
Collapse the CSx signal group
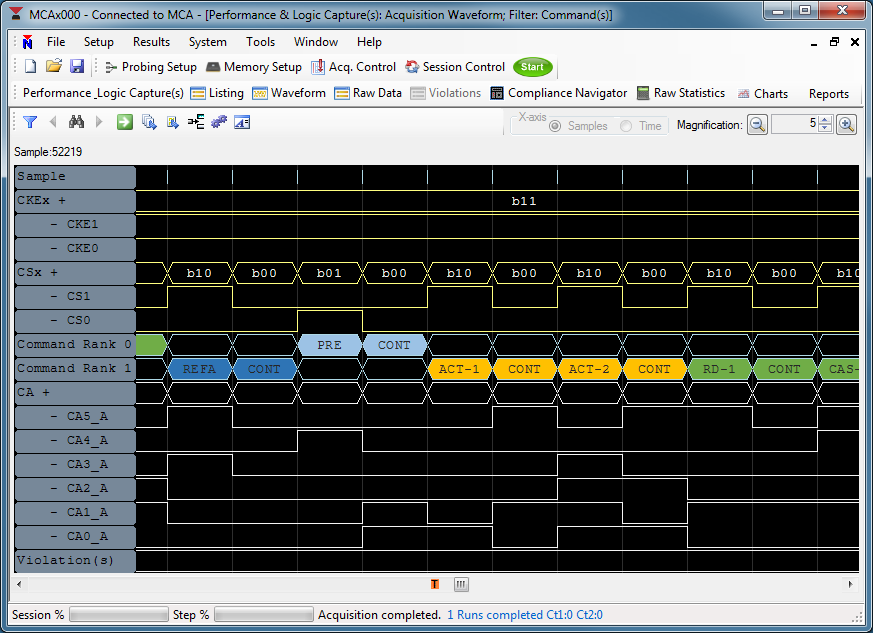click(x=53, y=272)
